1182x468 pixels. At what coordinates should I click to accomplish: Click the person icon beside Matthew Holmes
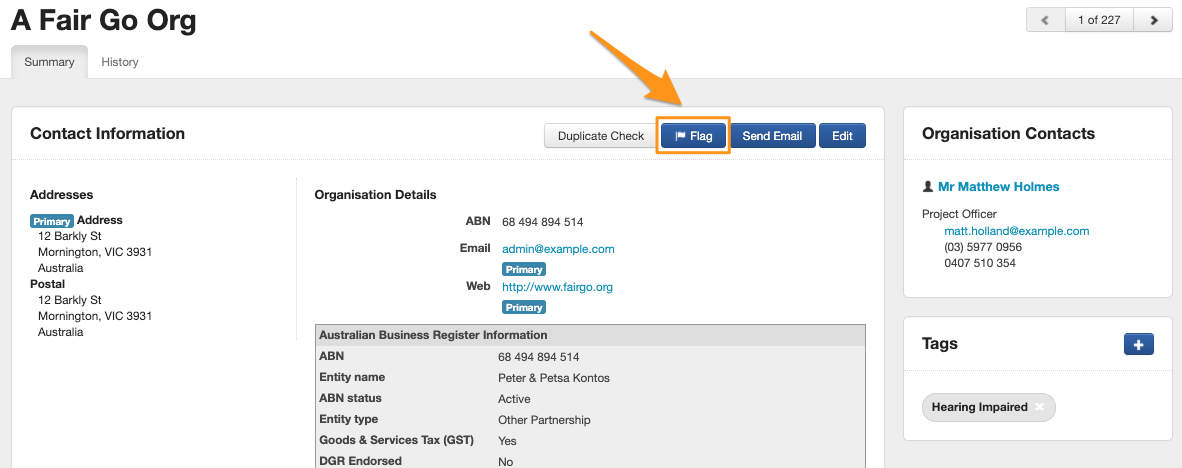(928, 187)
